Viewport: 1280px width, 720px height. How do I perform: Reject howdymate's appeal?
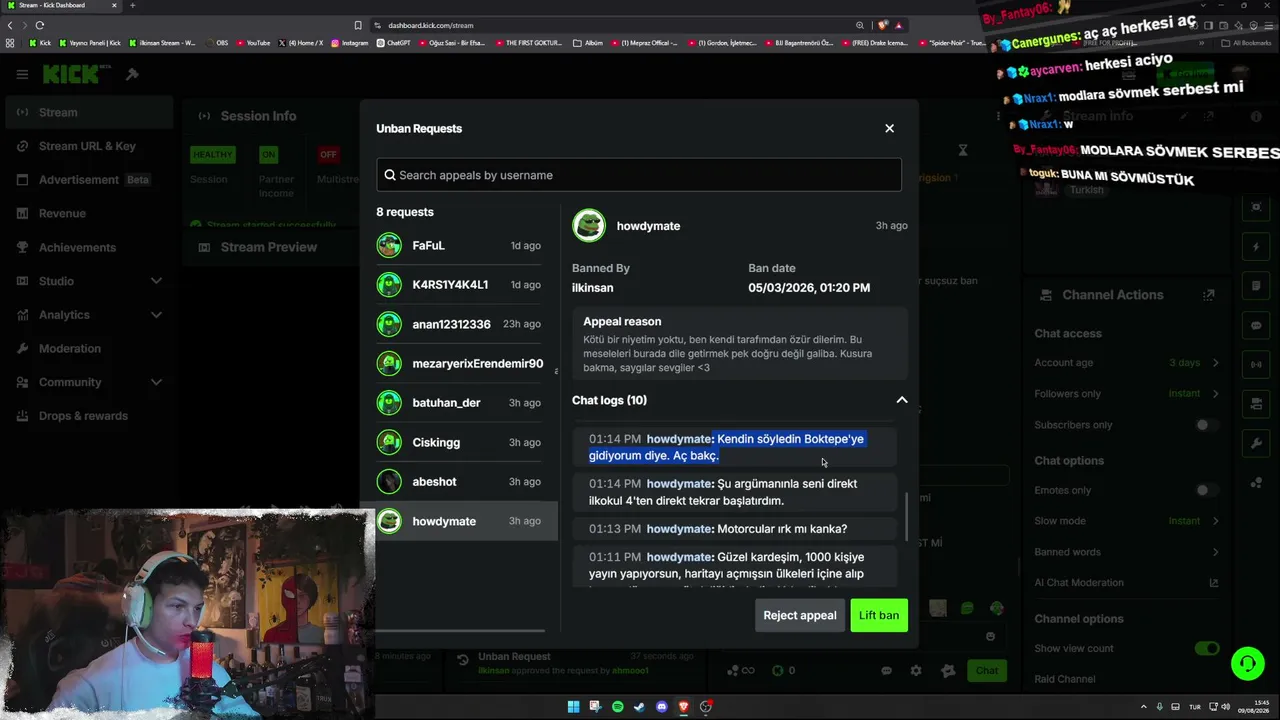pyautogui.click(x=800, y=615)
